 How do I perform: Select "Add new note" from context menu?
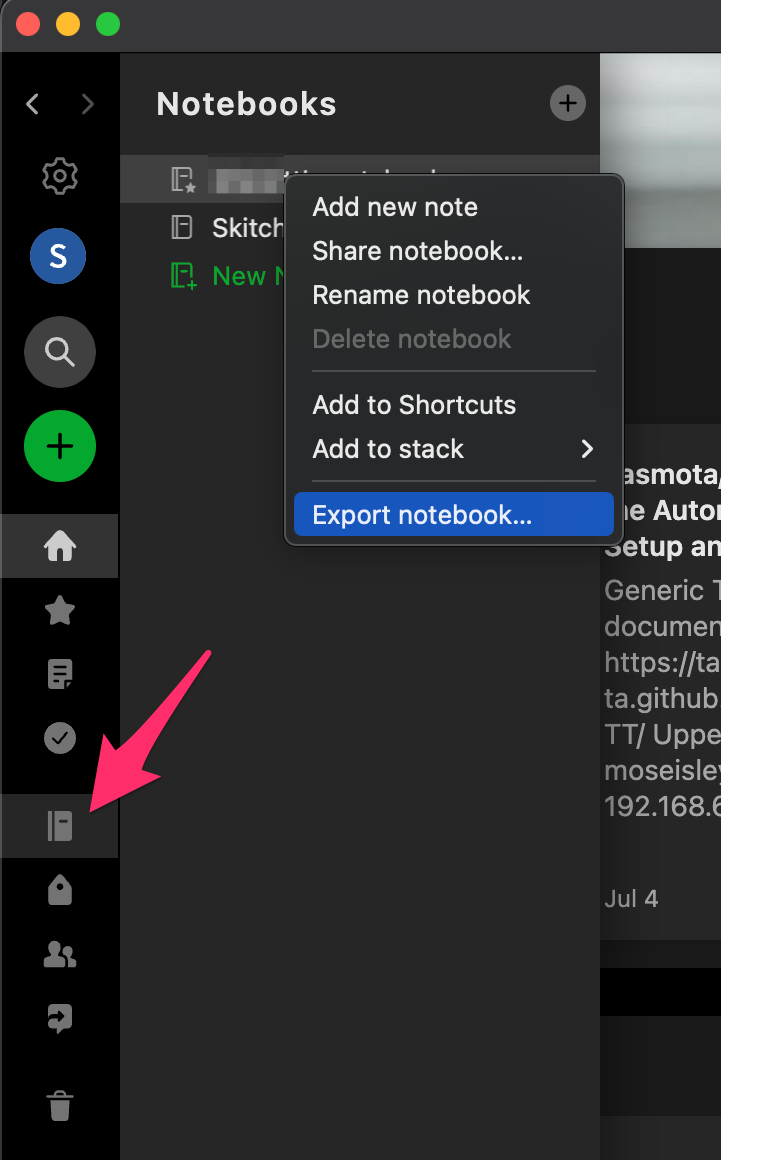pyautogui.click(x=395, y=207)
